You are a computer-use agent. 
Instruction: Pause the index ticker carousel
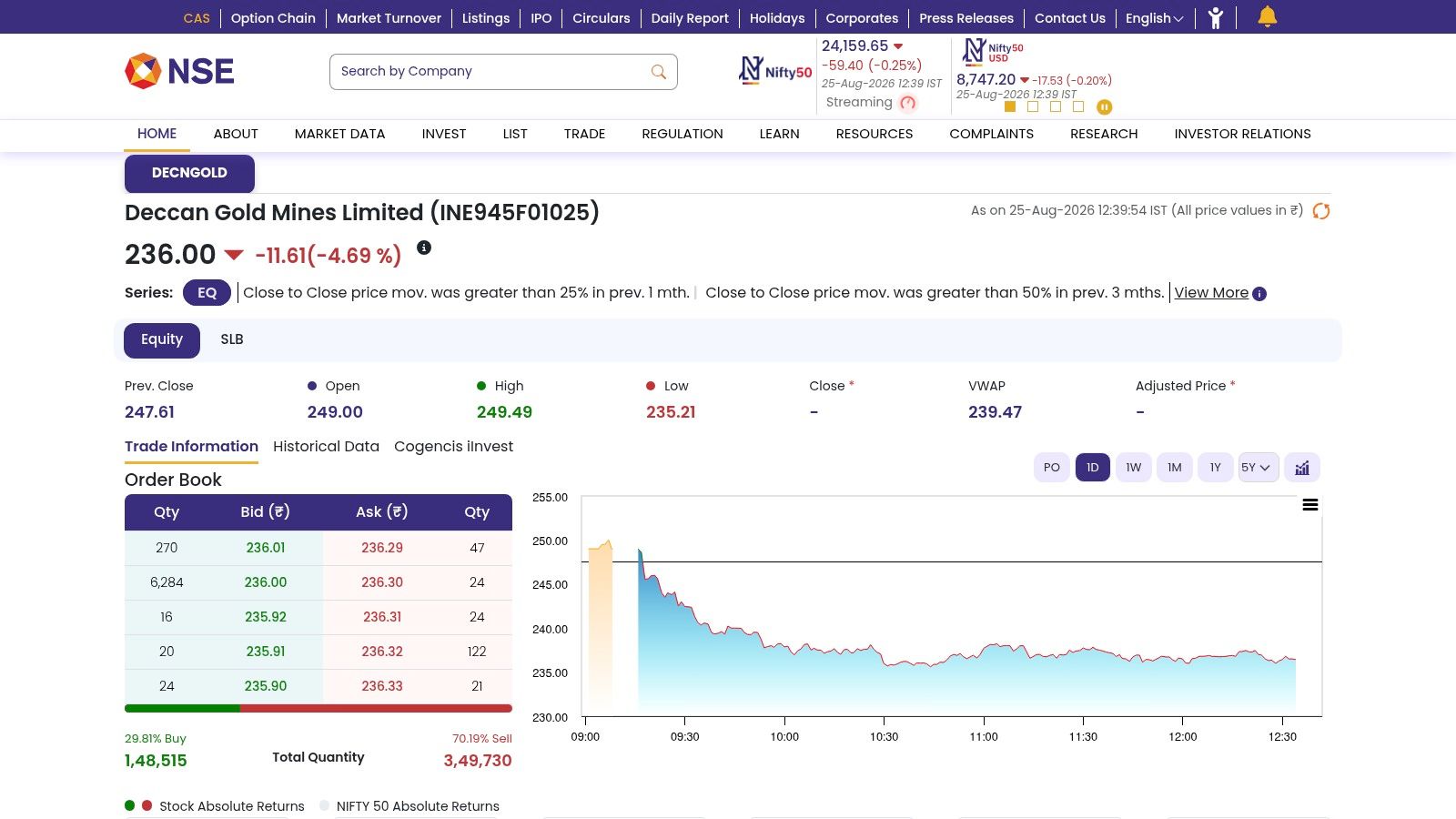(x=1104, y=107)
